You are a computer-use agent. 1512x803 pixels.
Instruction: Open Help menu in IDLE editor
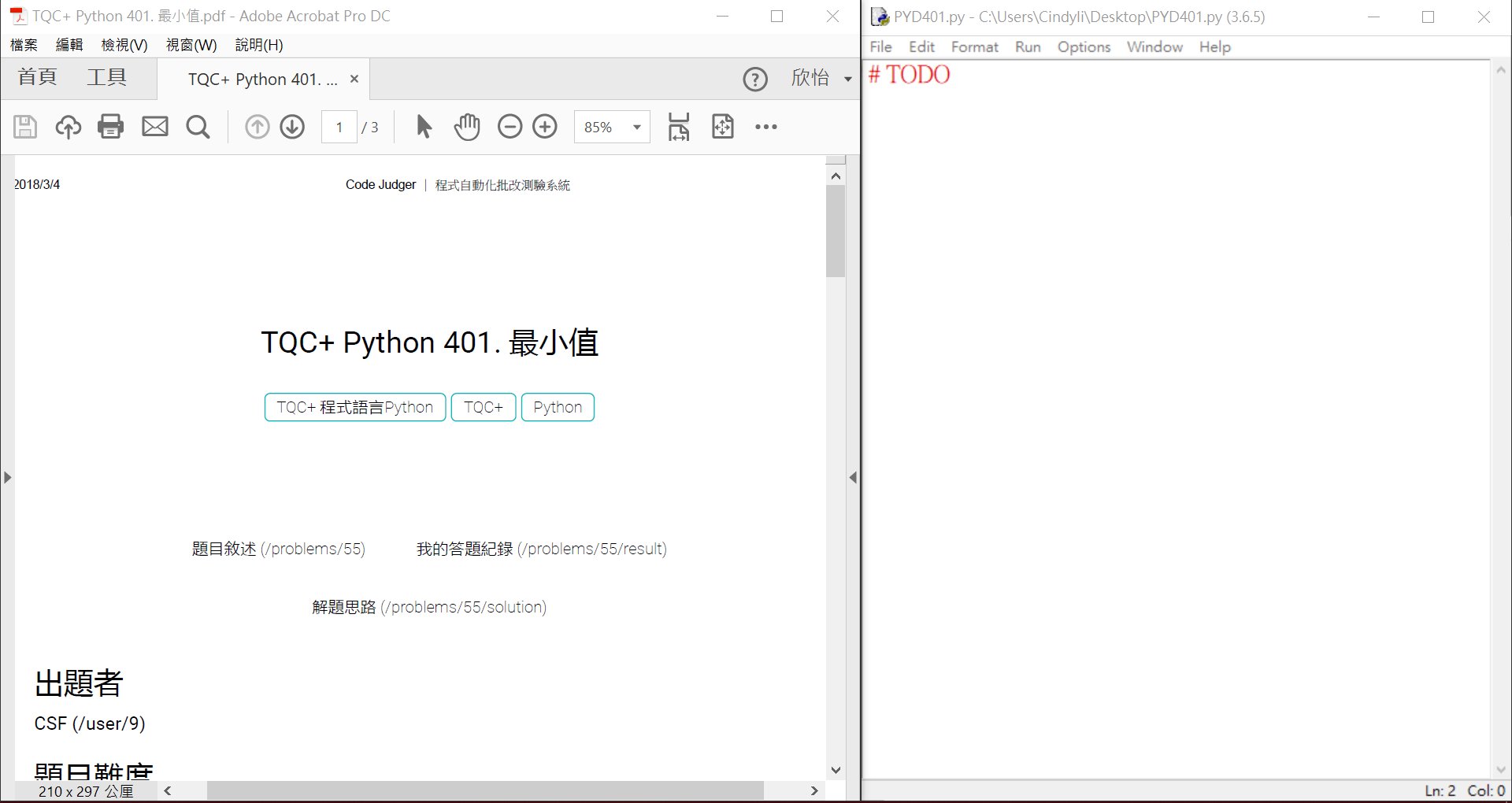coord(1214,46)
